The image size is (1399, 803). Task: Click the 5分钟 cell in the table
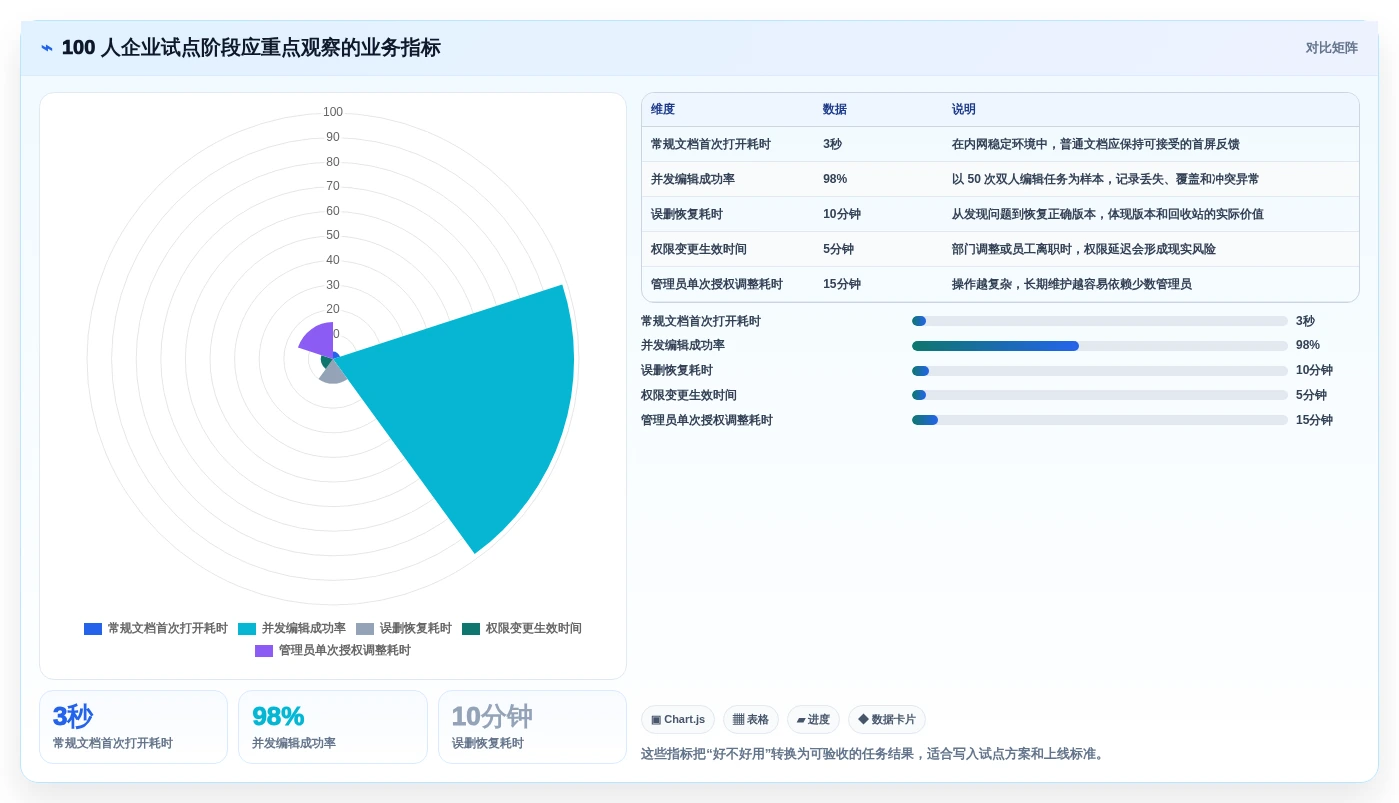(838, 250)
